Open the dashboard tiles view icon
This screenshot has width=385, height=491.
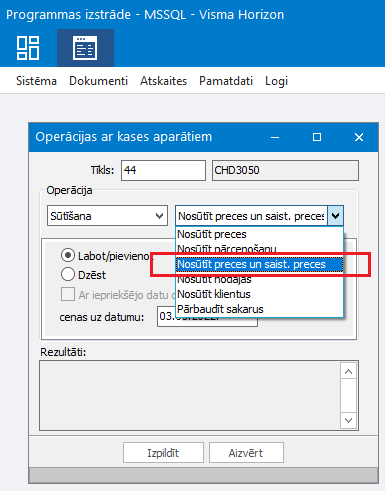28,48
